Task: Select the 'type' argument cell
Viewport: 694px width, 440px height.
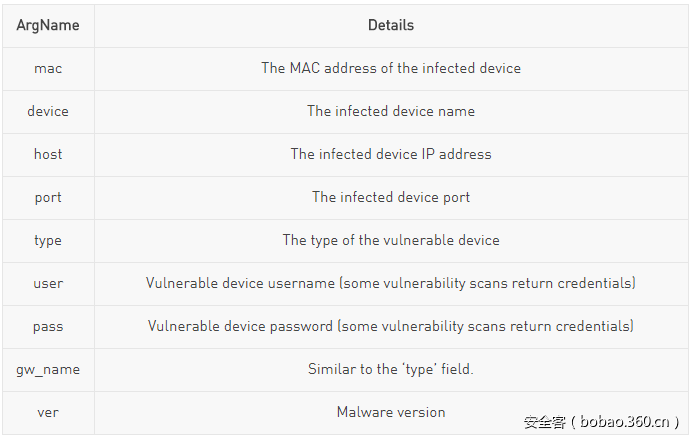Action: pos(48,240)
